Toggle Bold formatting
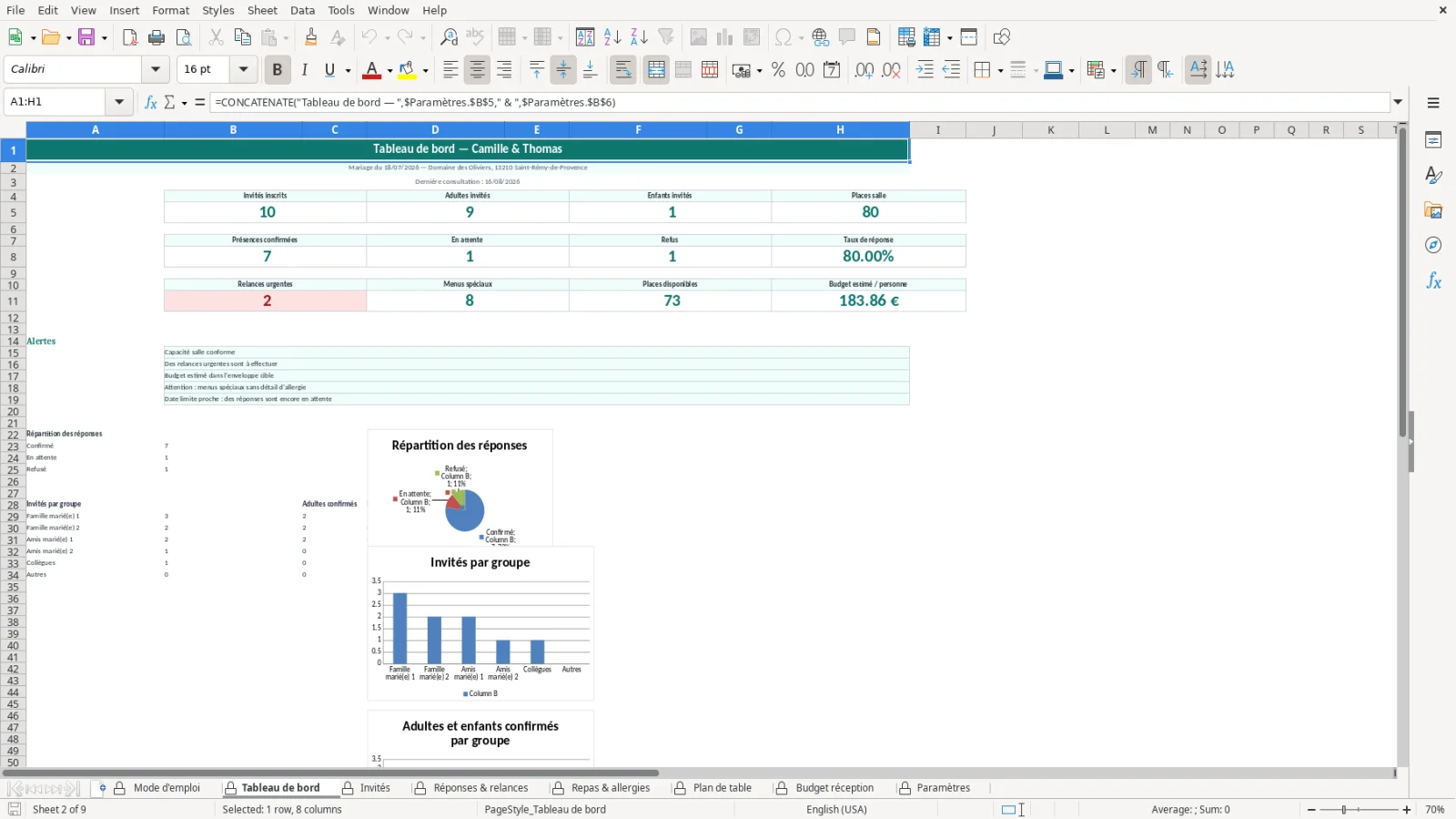 coord(278,70)
